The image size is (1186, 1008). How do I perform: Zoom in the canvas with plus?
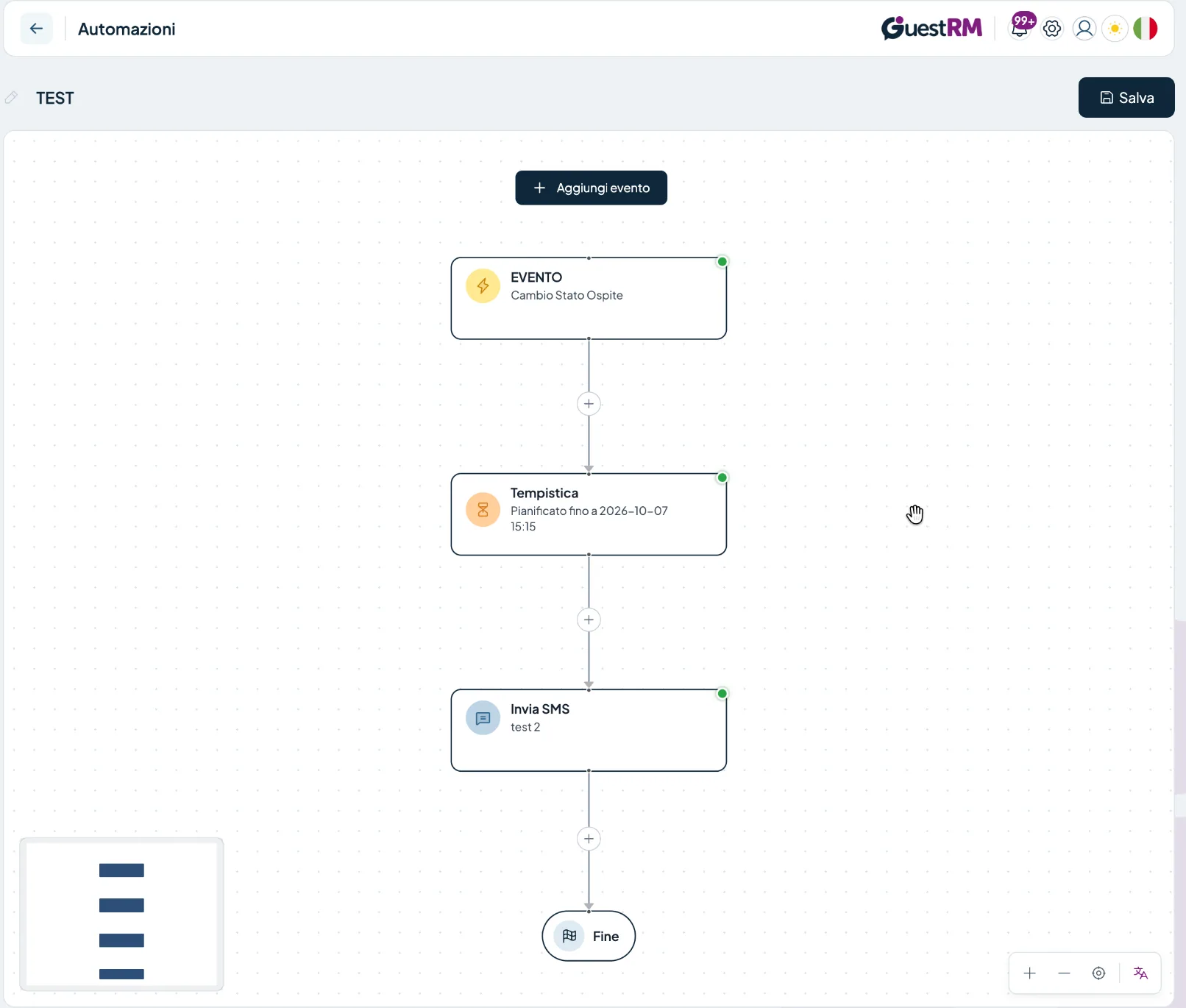(1030, 973)
